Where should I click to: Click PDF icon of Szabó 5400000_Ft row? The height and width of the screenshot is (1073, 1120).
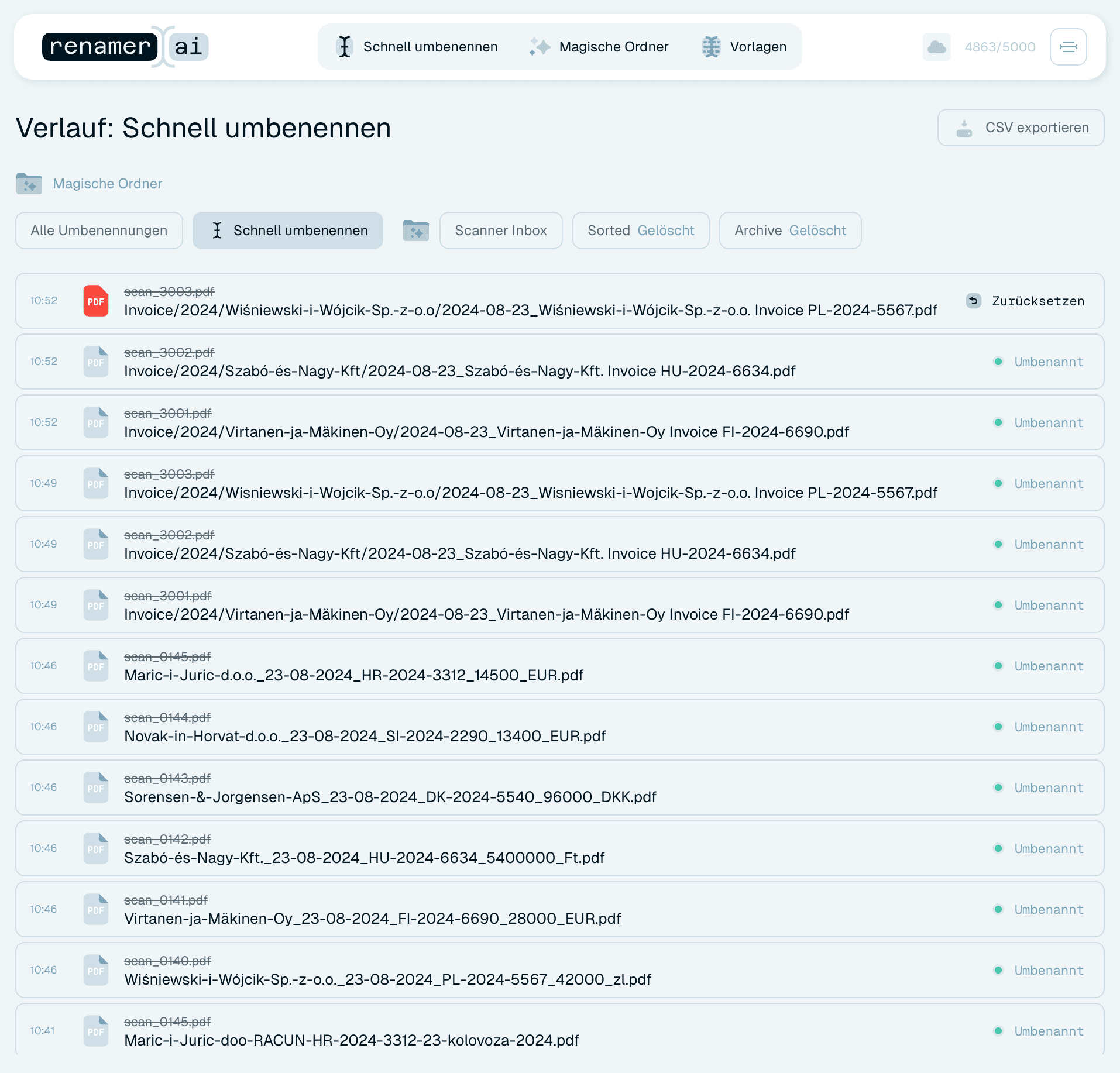pyautogui.click(x=96, y=848)
